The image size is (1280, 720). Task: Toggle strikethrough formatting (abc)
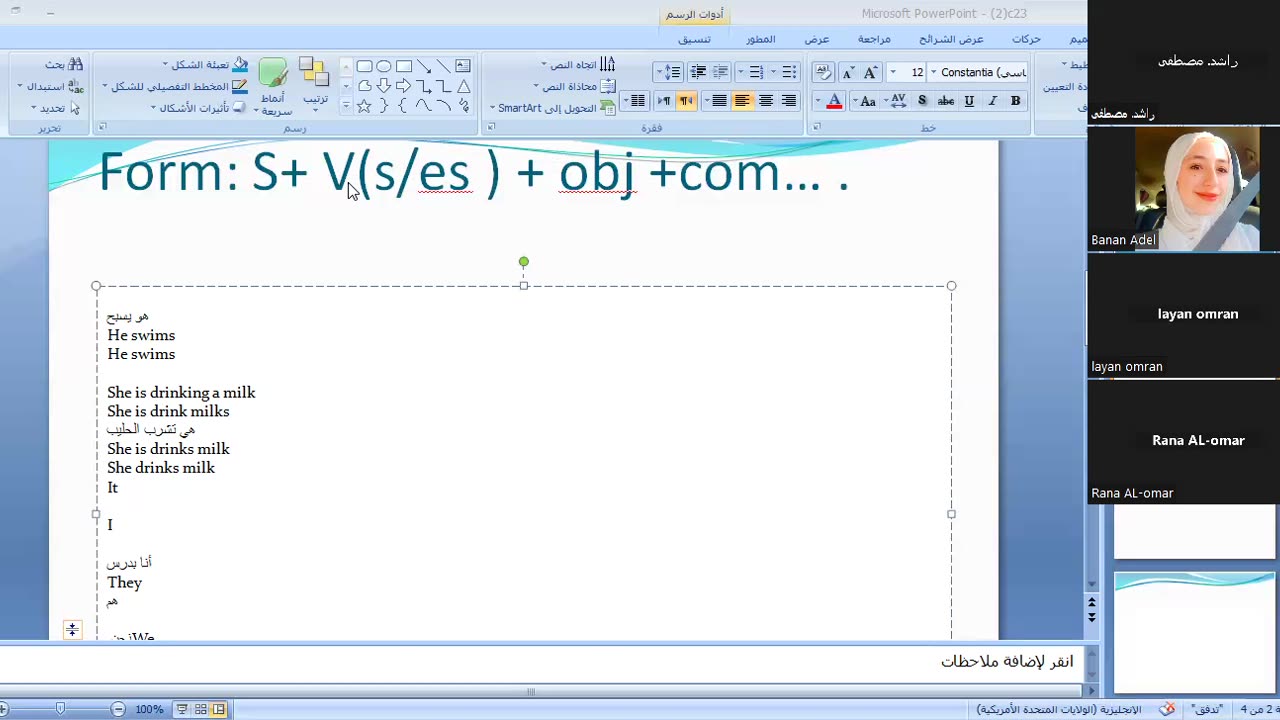pos(945,101)
